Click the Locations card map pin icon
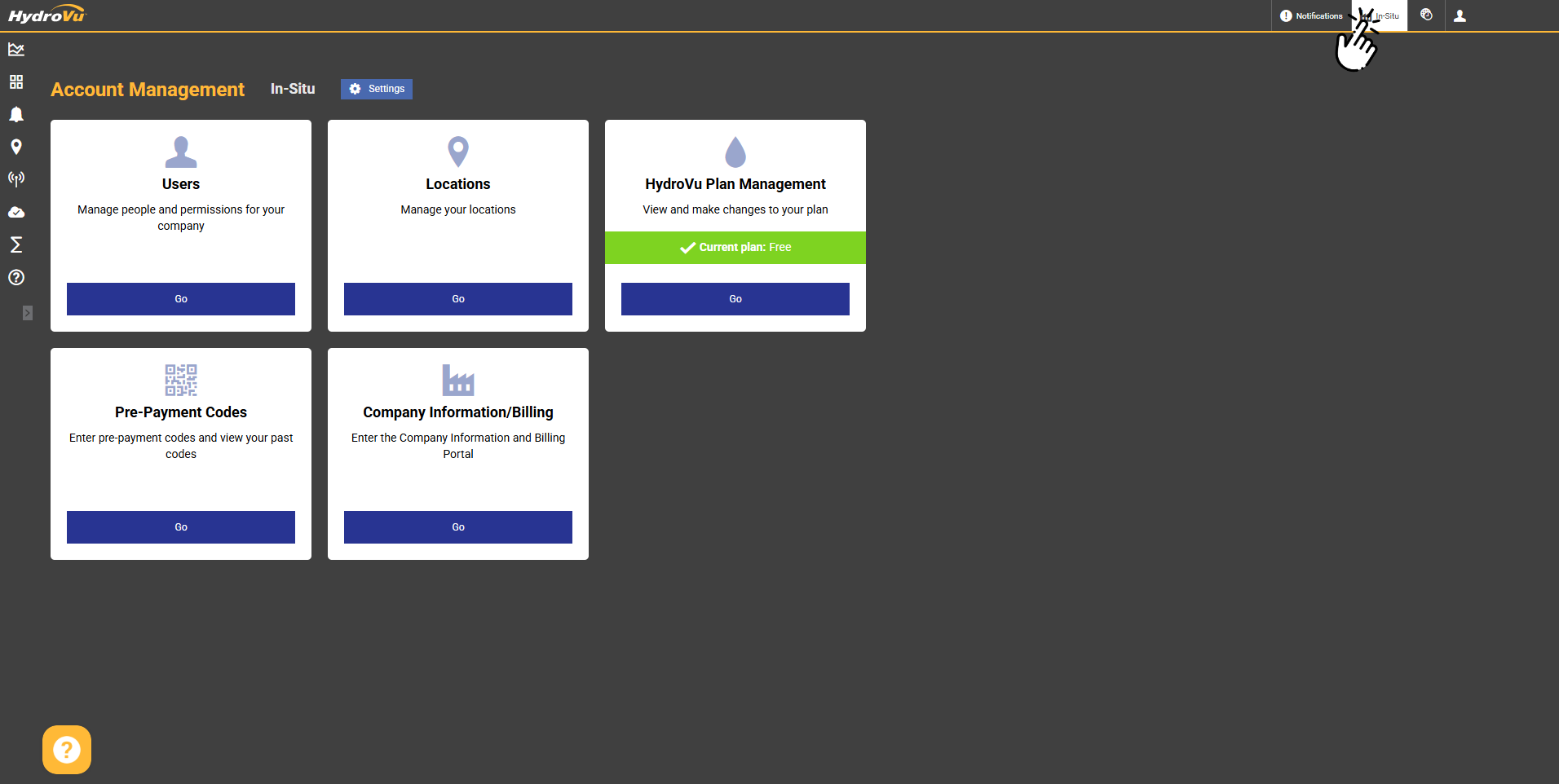Viewport: 1559px width, 784px height. 458,152
